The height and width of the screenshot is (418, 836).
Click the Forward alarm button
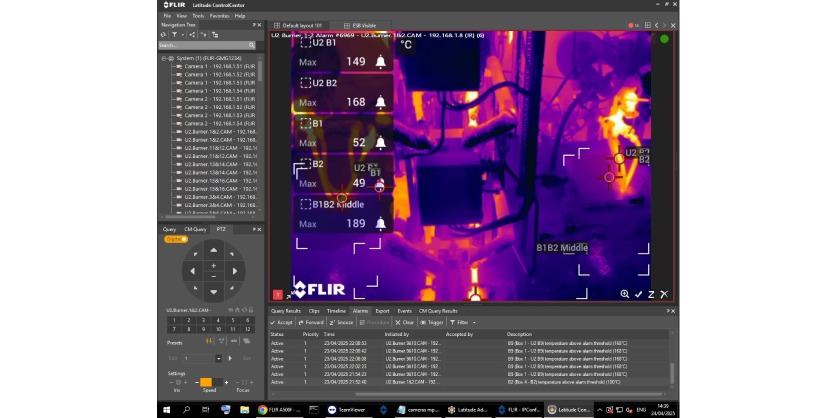[311, 323]
